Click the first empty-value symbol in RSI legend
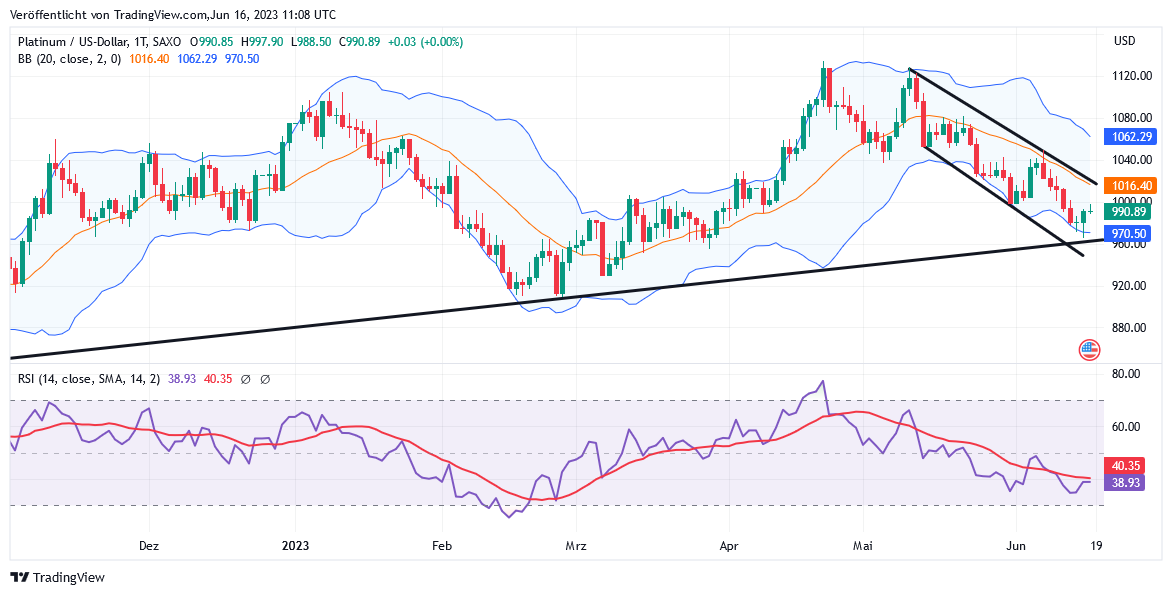 coord(247,379)
